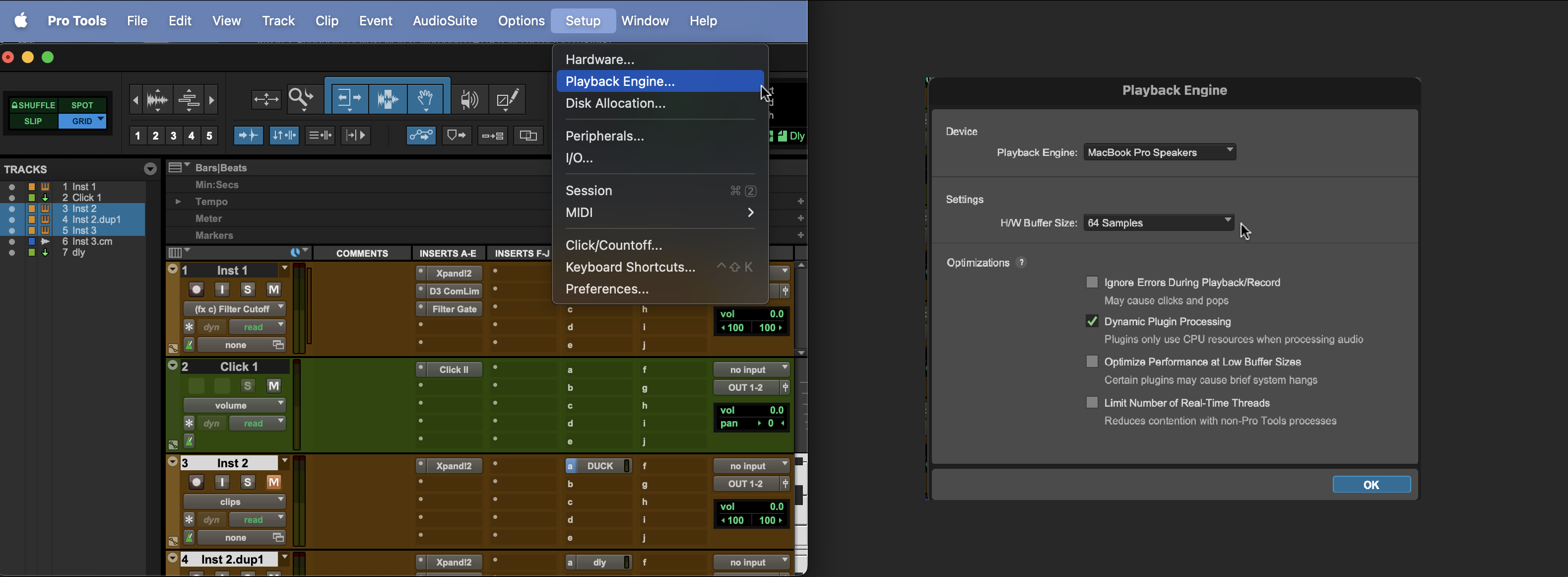Toggle input monitoring on Inst 2
The height and width of the screenshot is (577, 1568).
click(222, 482)
